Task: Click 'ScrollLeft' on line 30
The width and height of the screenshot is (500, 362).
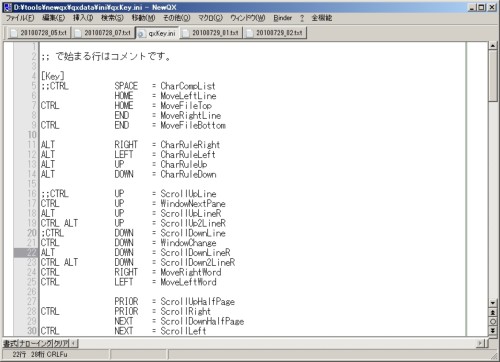Action: [183, 331]
